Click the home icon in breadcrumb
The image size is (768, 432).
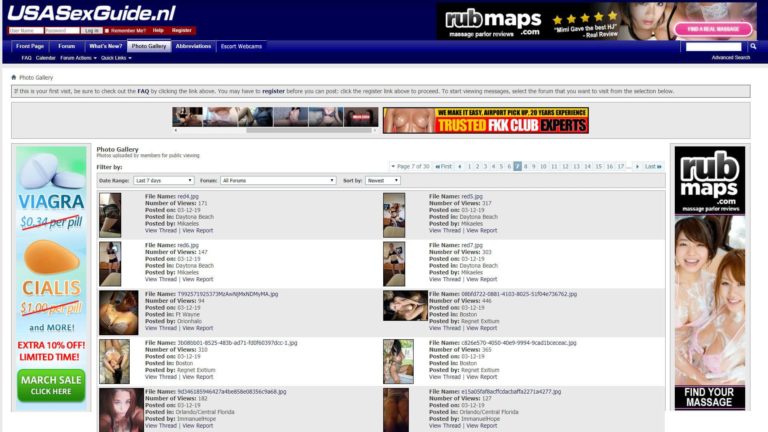(x=14, y=77)
